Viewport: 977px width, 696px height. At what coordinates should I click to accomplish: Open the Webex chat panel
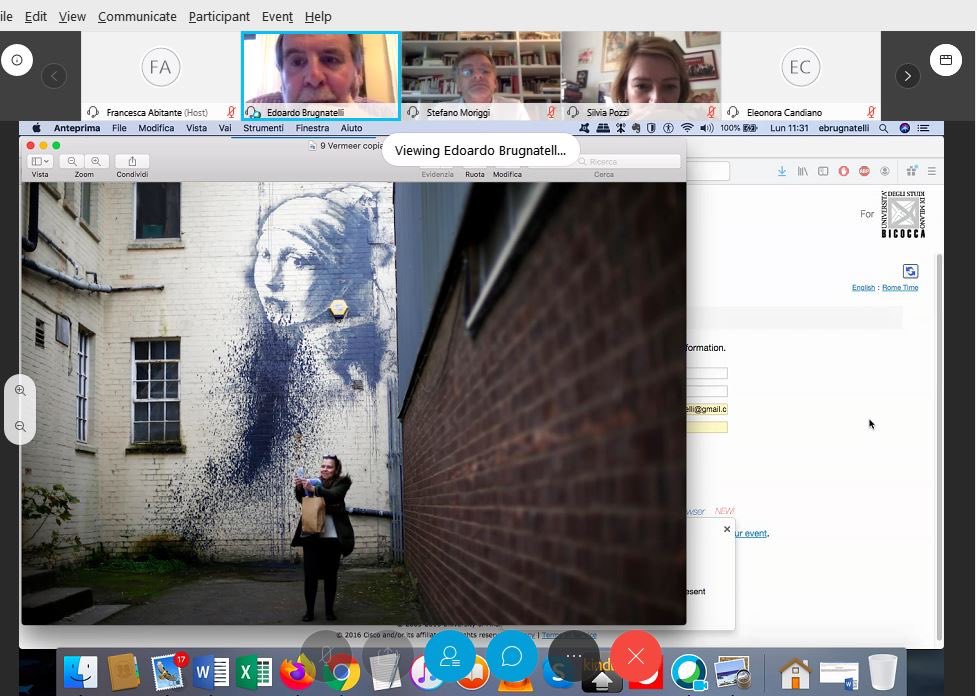coord(512,656)
